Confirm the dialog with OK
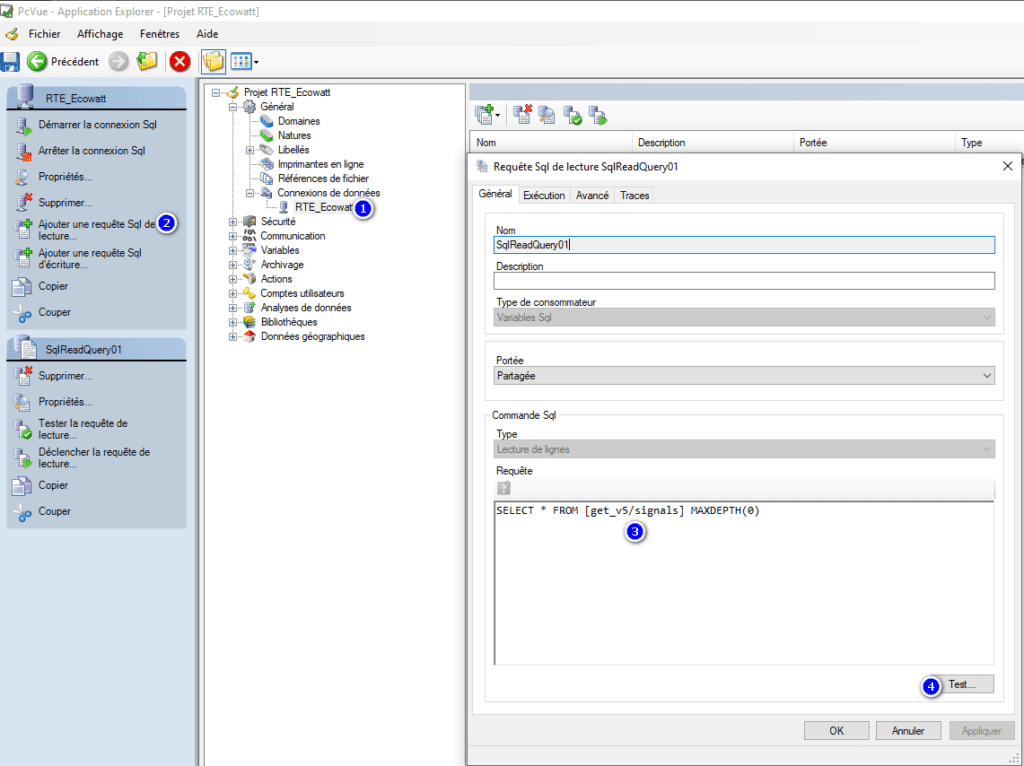The height and width of the screenshot is (766, 1024). (837, 731)
